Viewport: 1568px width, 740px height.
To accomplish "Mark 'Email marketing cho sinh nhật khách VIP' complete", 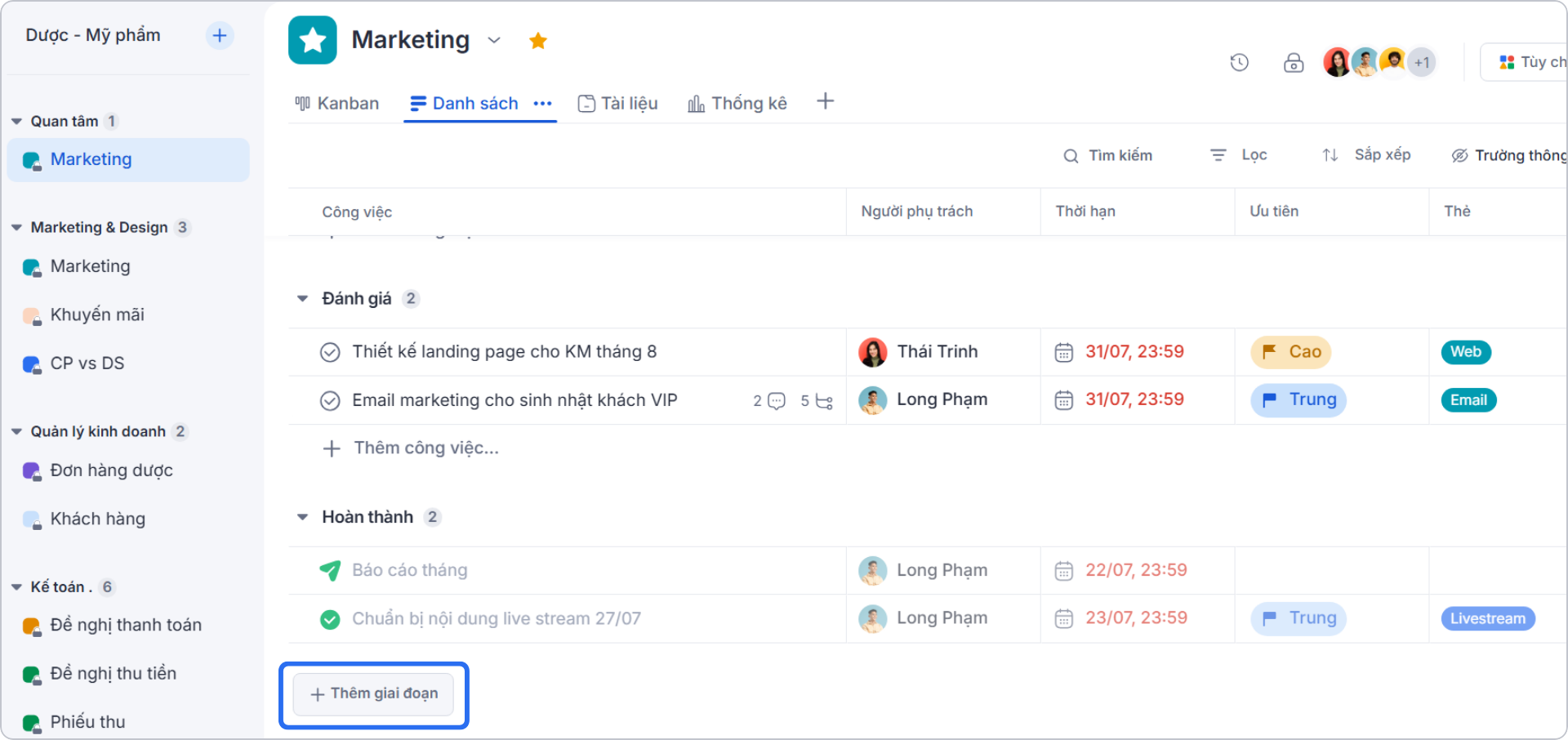I will pos(330,400).
